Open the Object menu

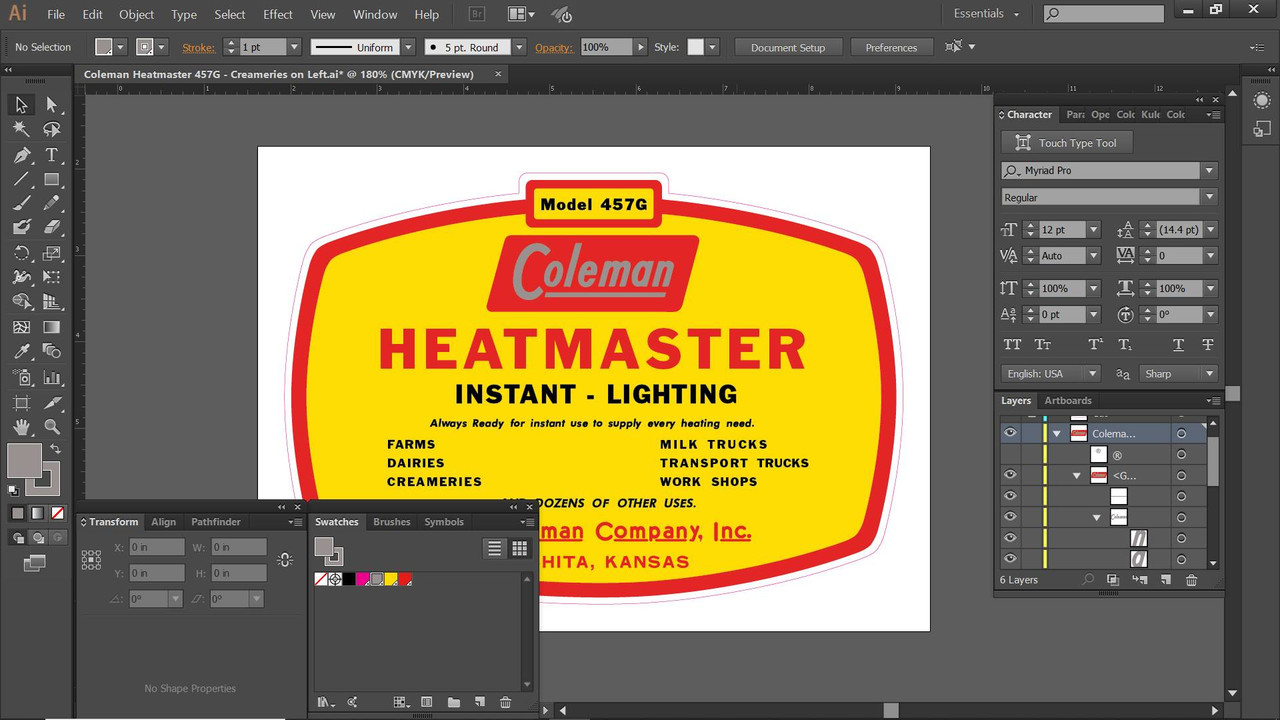tap(137, 14)
